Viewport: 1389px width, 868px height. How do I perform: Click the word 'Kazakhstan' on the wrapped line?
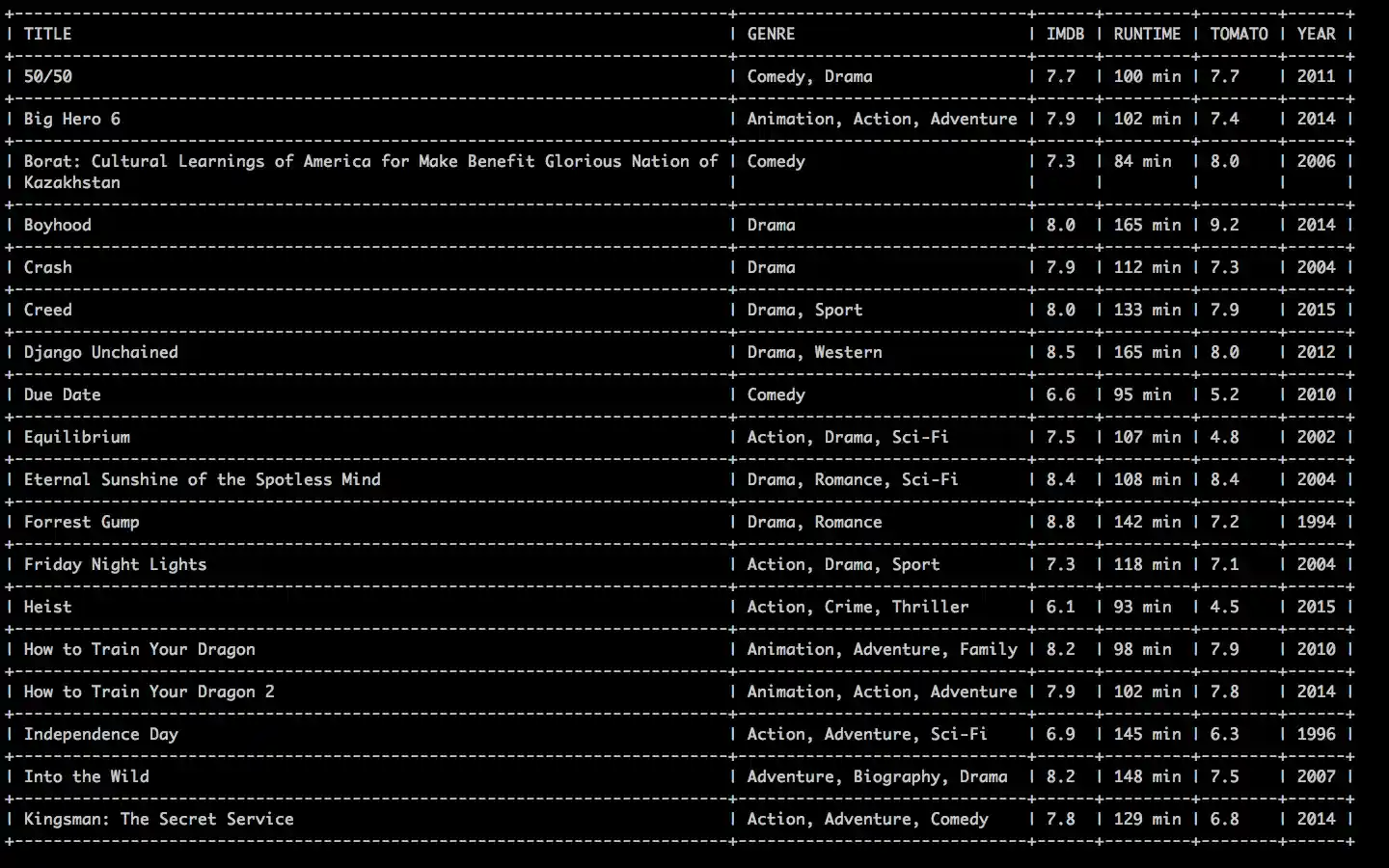coord(71,182)
